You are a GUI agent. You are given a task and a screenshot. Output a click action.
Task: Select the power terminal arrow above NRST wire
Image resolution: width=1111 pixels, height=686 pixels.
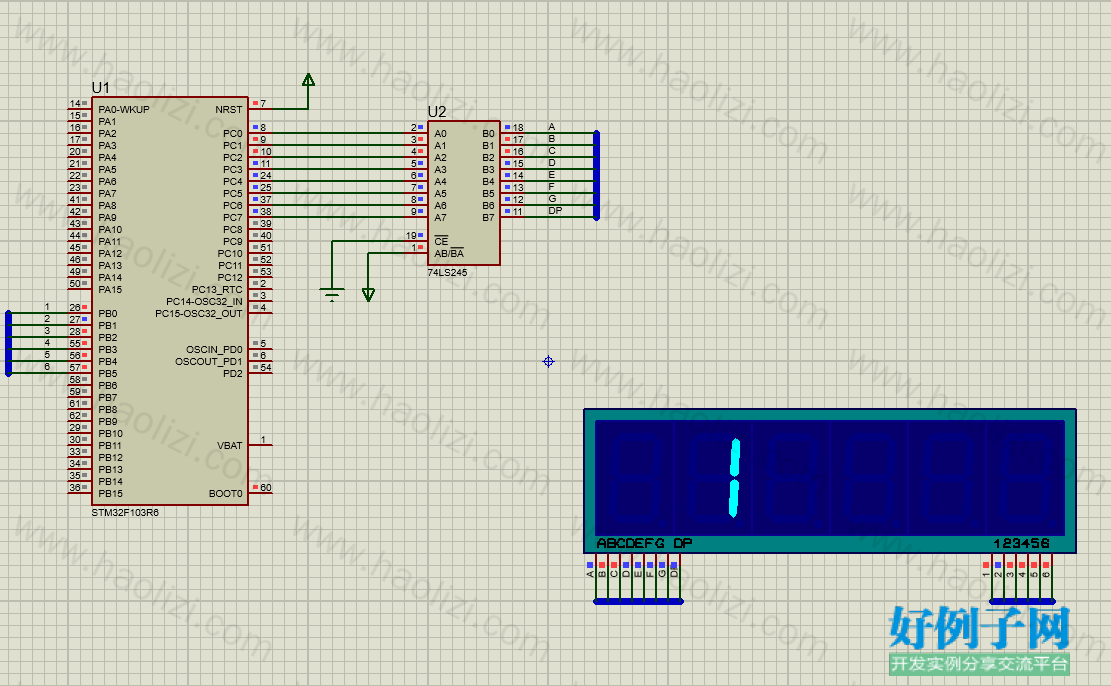tap(308, 80)
